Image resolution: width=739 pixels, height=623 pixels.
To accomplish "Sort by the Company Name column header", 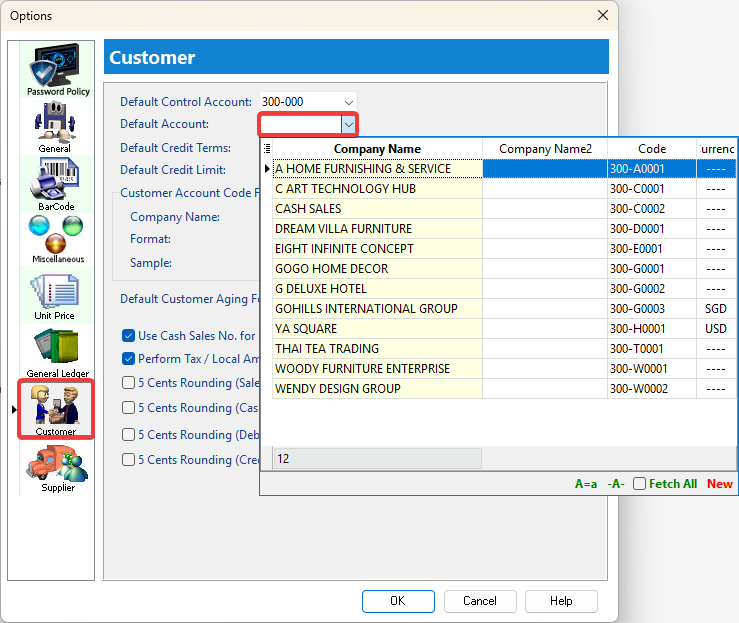I will coord(377,149).
